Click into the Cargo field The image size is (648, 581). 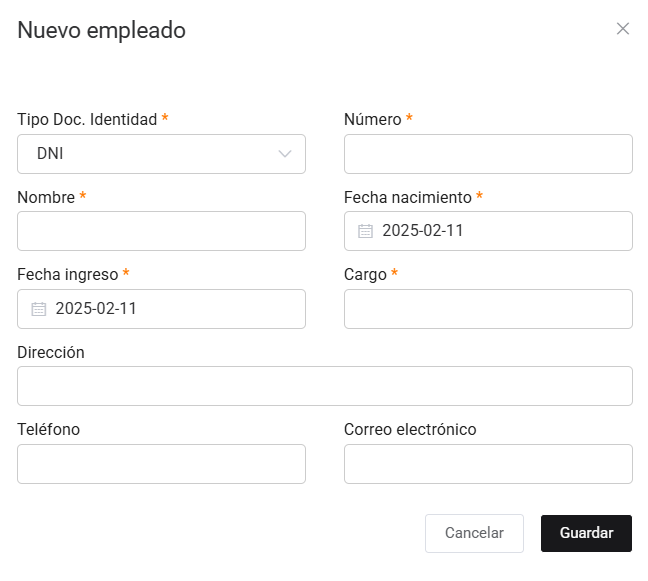click(488, 309)
